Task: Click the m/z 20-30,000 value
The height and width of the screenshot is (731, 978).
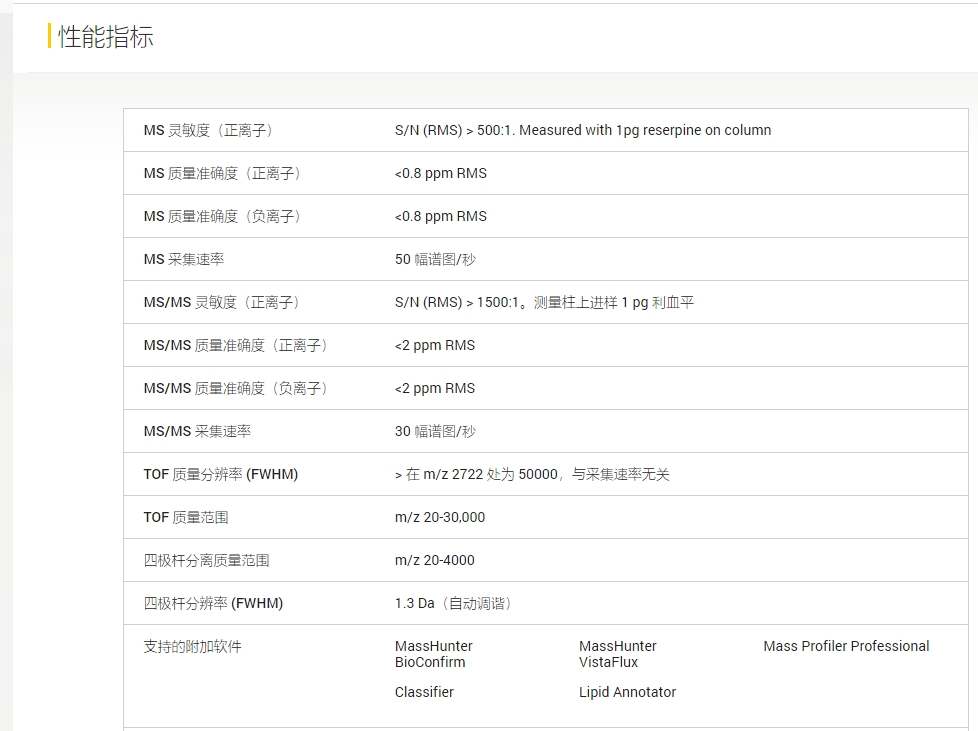Action: [440, 518]
